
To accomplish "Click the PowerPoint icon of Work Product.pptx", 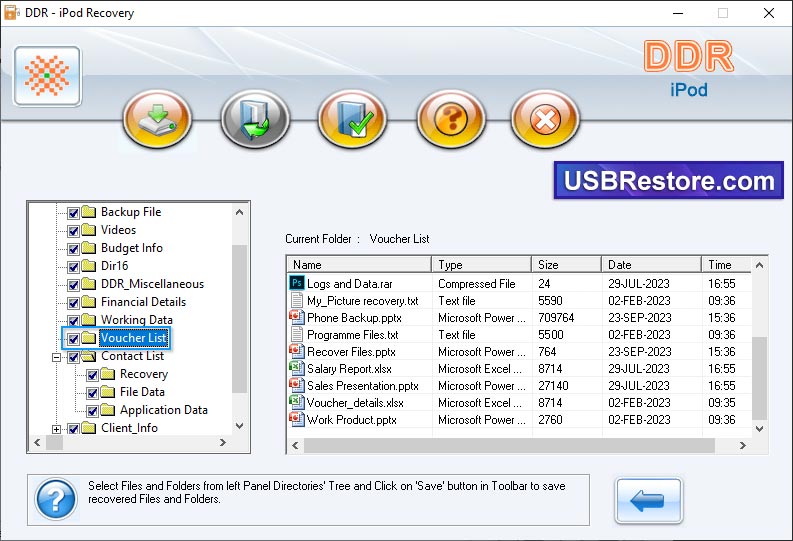I will coord(296,419).
